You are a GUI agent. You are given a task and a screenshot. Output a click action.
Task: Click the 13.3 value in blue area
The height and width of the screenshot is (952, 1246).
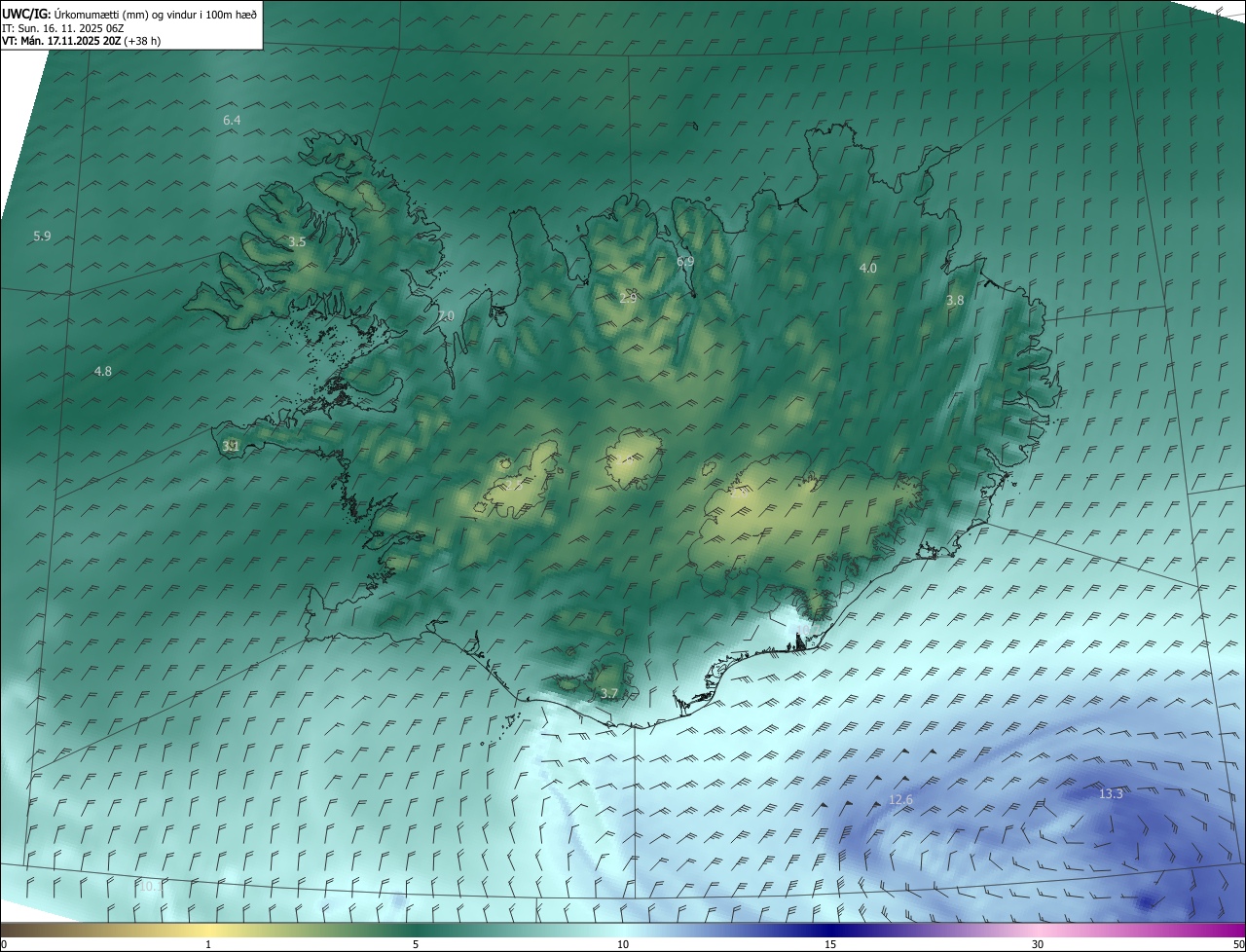[x=1111, y=794]
